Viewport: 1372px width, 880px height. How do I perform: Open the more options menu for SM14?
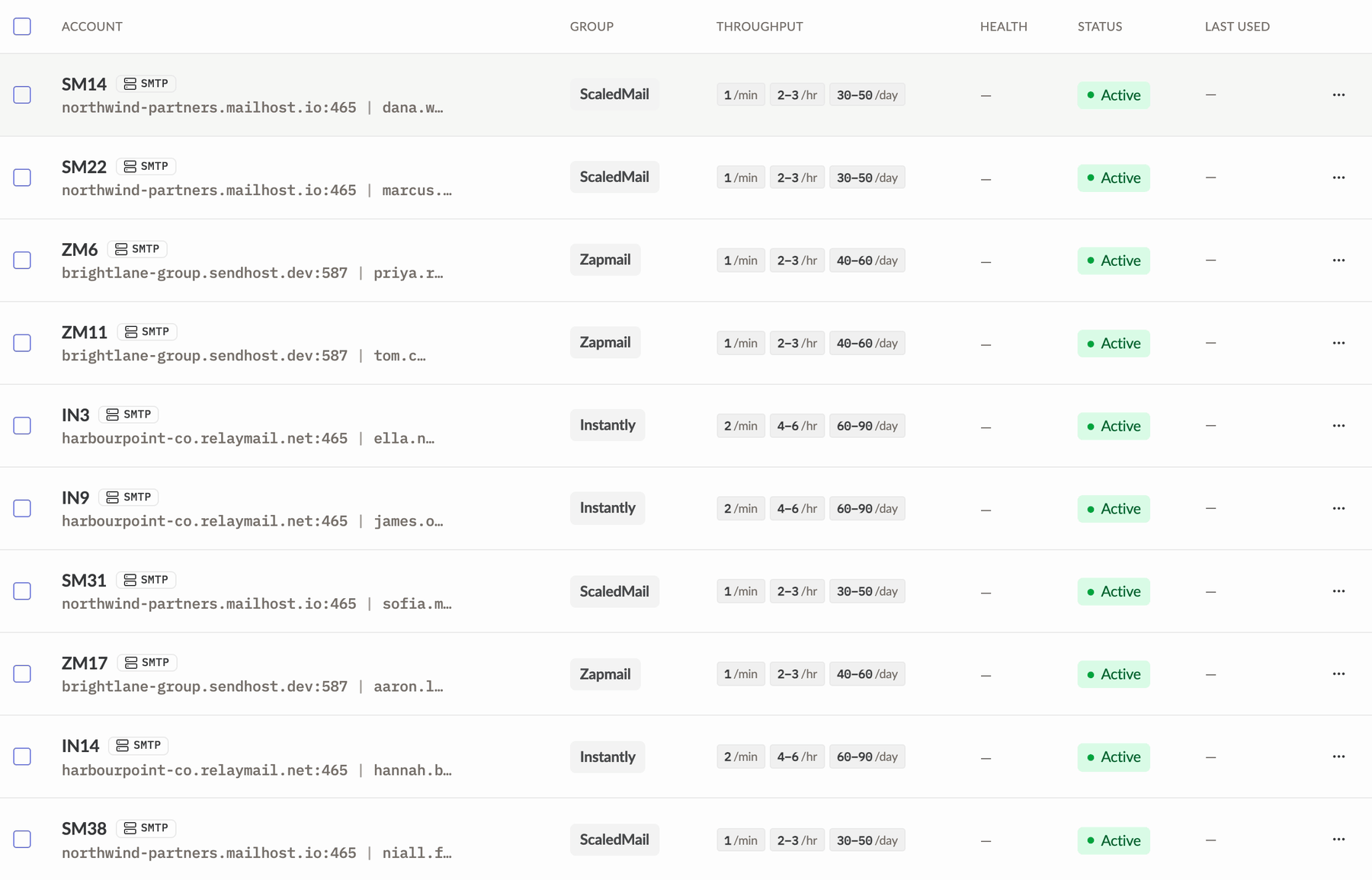coord(1338,94)
